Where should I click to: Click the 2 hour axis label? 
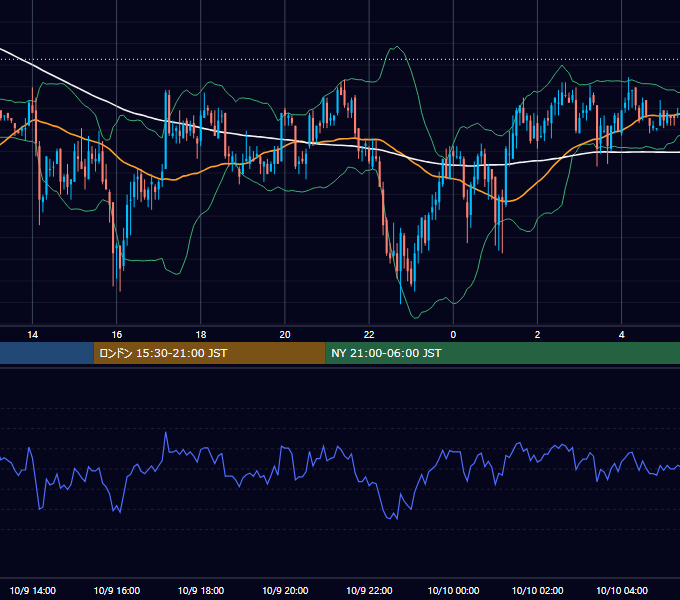pos(537,335)
